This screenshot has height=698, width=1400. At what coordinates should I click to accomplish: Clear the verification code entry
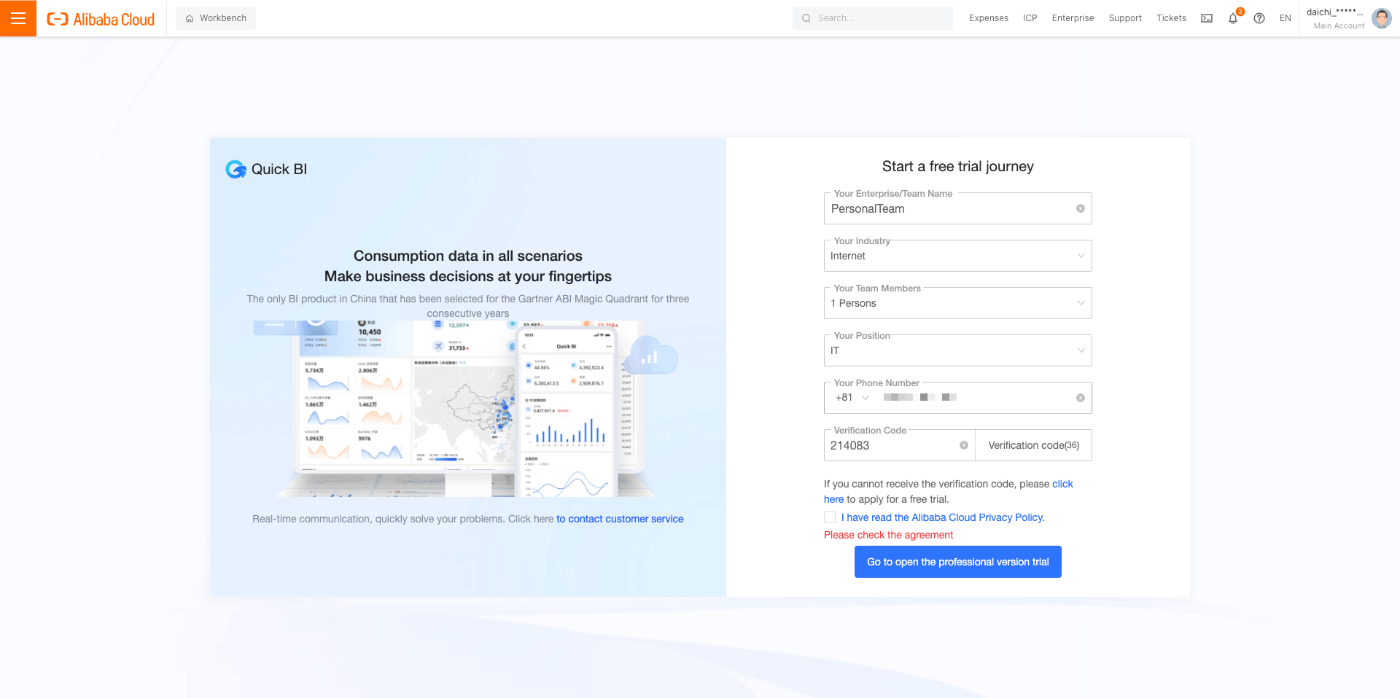coord(964,446)
